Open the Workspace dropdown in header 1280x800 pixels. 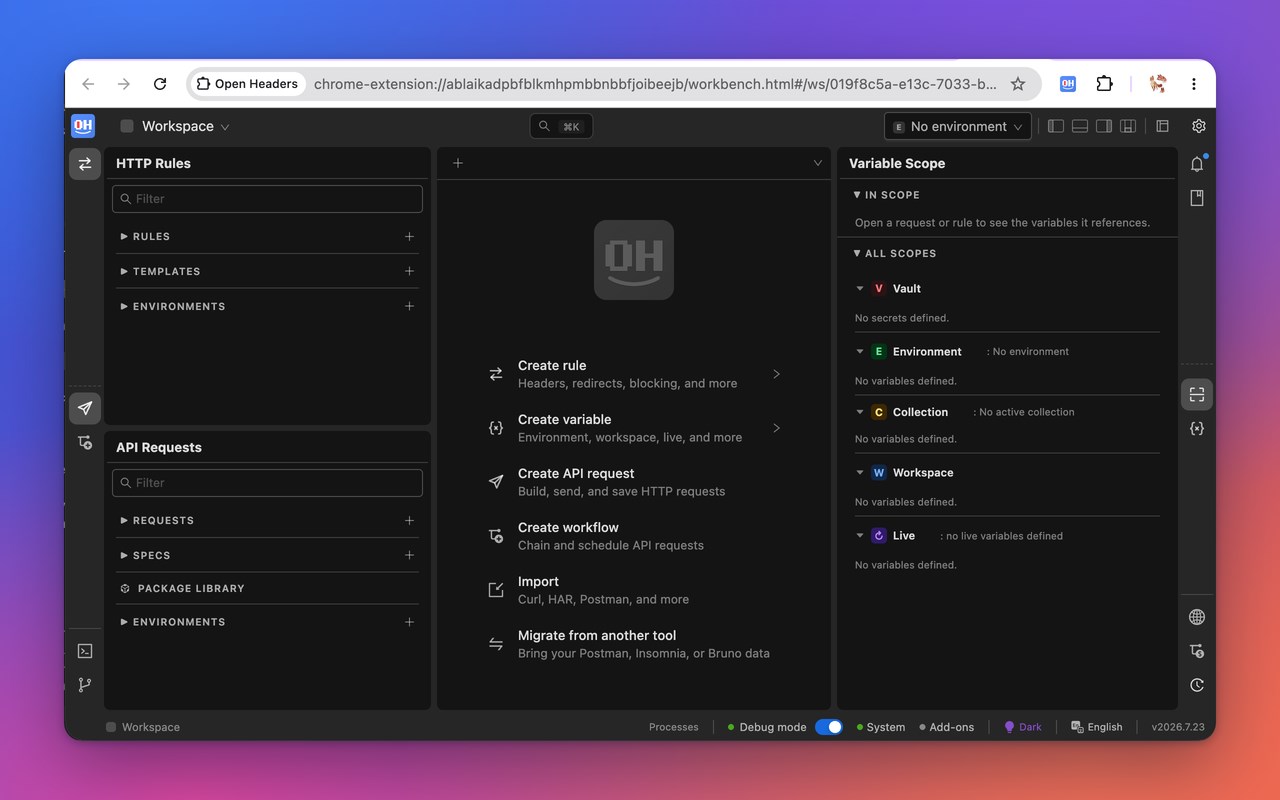click(x=175, y=126)
